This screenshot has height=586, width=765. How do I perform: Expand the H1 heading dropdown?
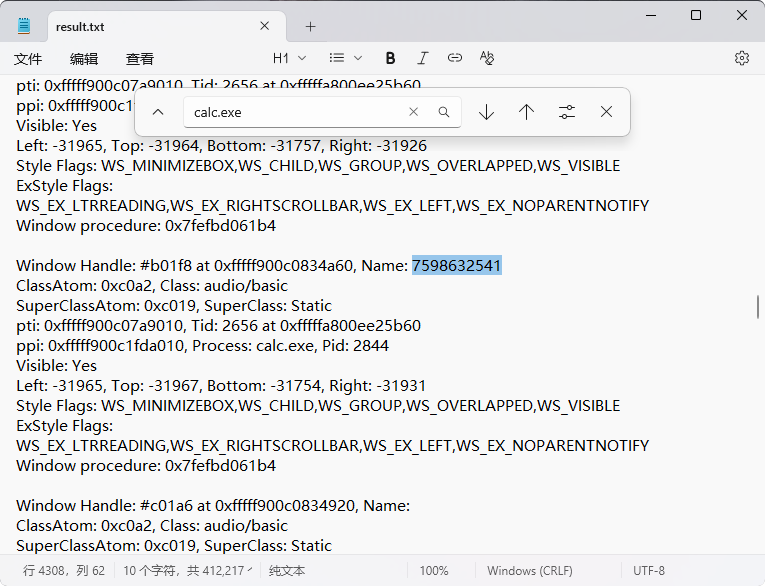click(289, 59)
